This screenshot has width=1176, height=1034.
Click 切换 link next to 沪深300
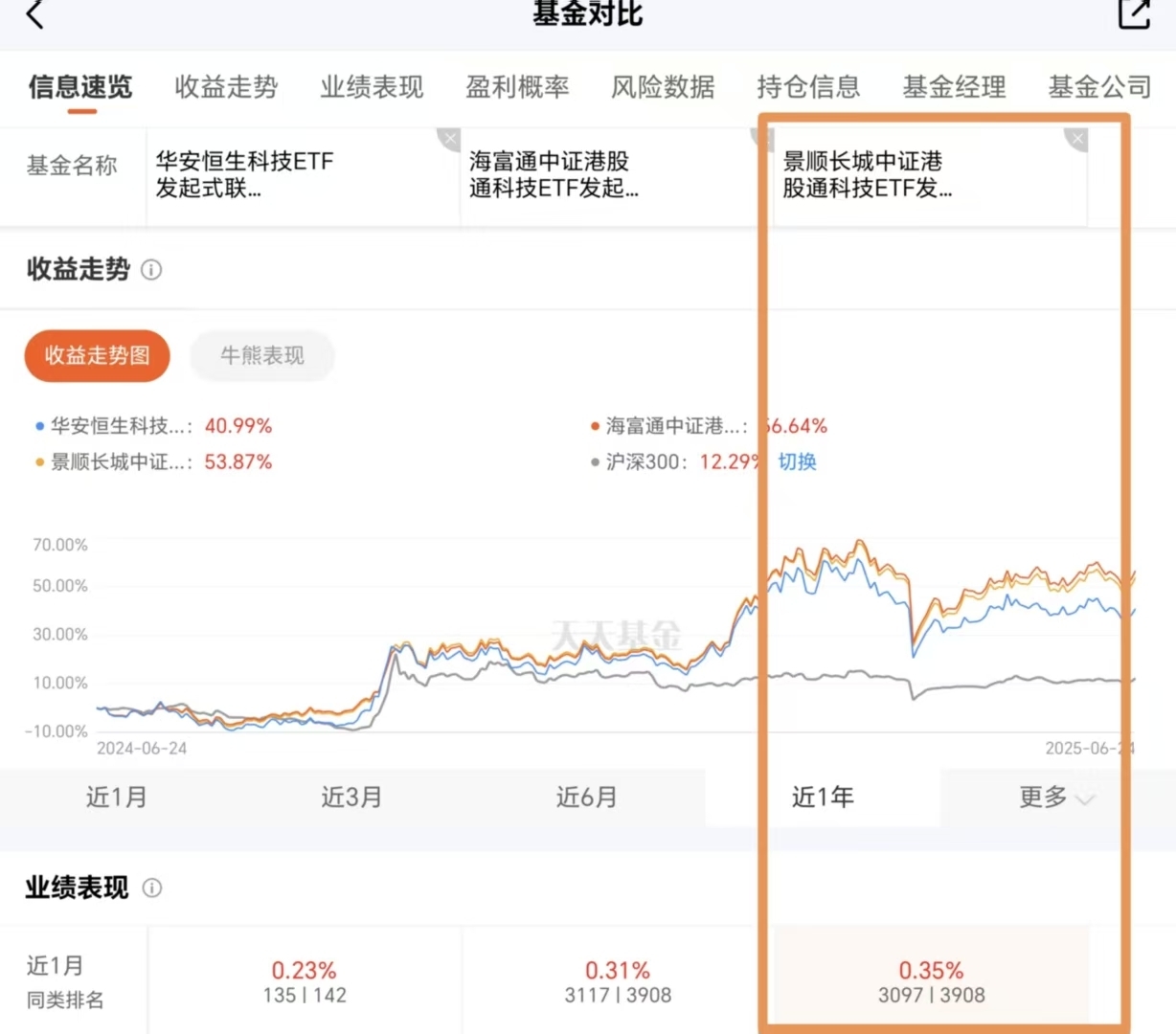[x=797, y=461]
